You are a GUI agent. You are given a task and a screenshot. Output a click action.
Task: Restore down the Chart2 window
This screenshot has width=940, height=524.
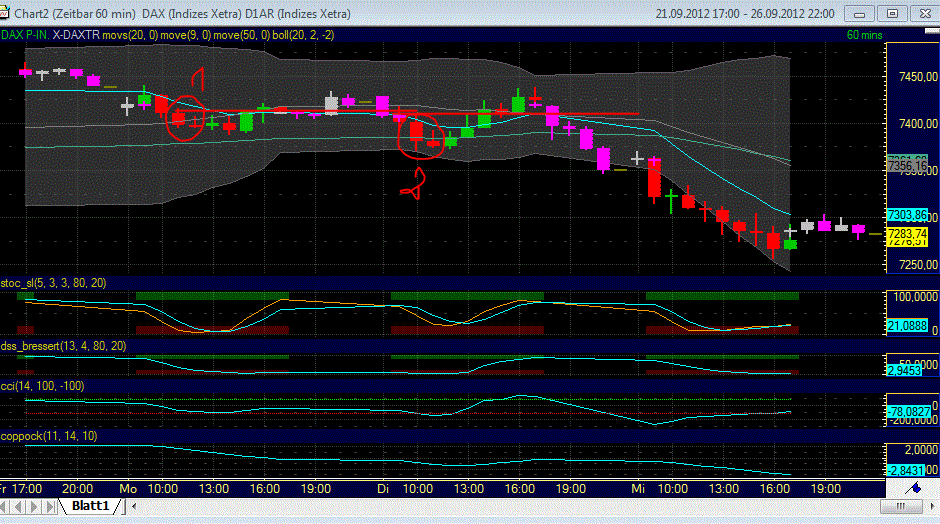pos(892,13)
